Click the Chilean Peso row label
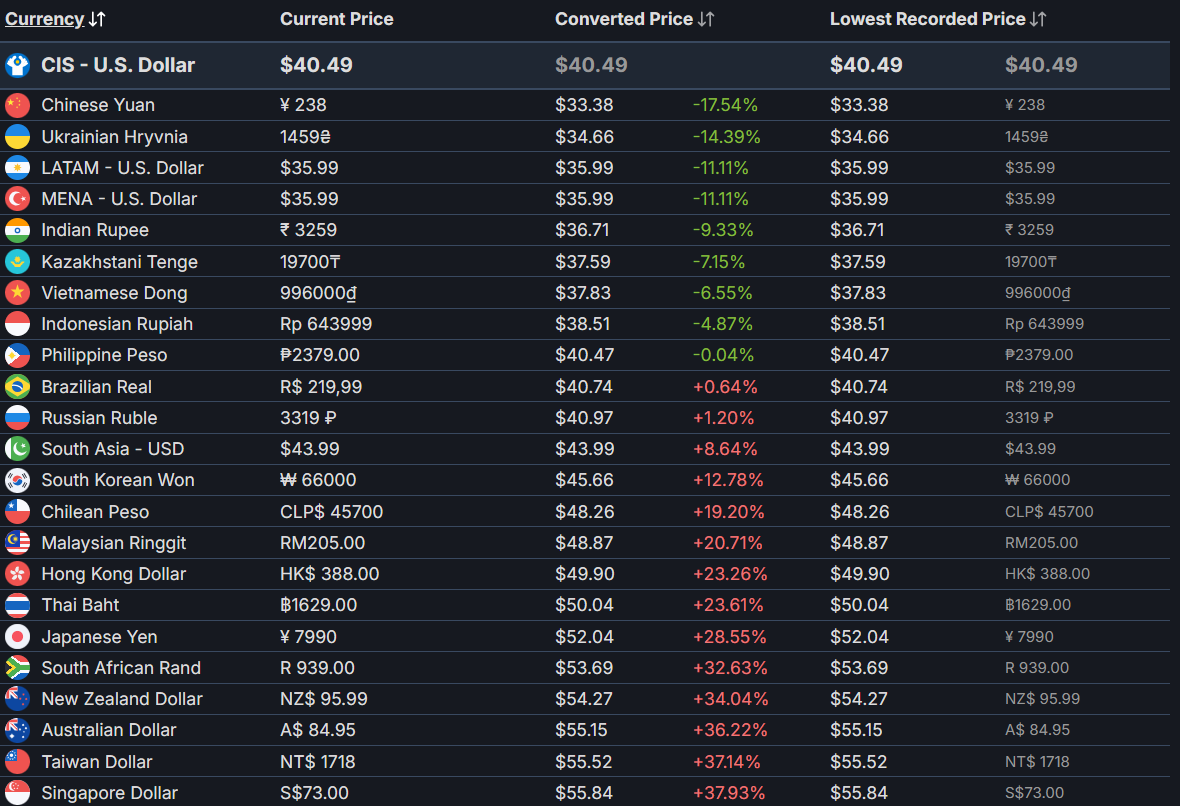 point(95,512)
